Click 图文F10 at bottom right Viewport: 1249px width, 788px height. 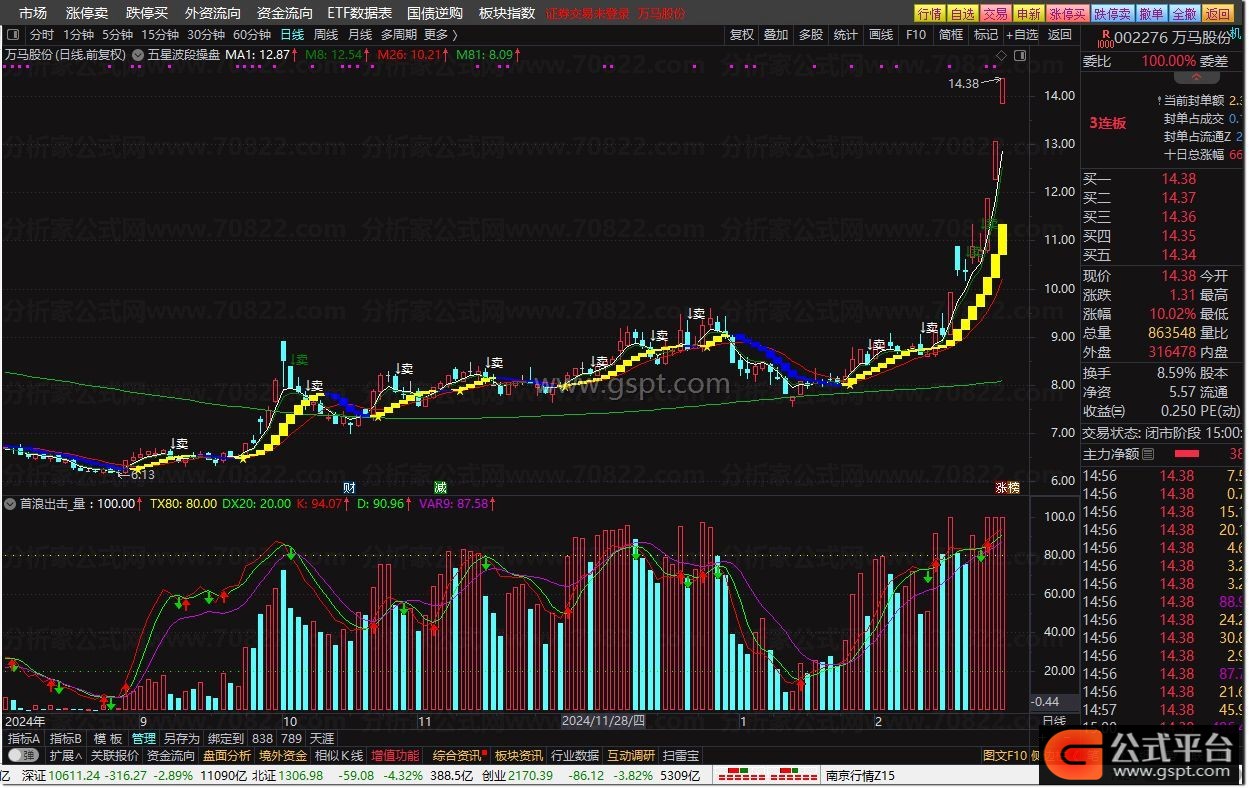[1004, 756]
